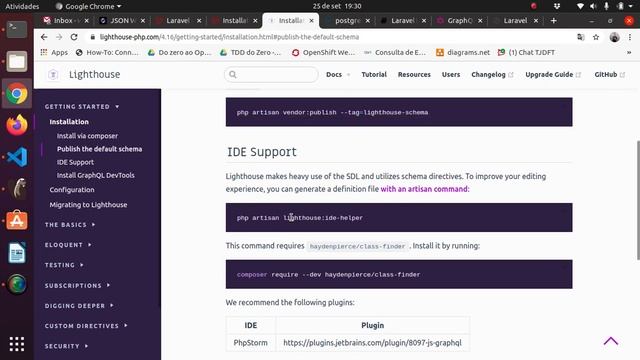Expand the Digging Deeper section
640x360 pixels.
coord(79,306)
